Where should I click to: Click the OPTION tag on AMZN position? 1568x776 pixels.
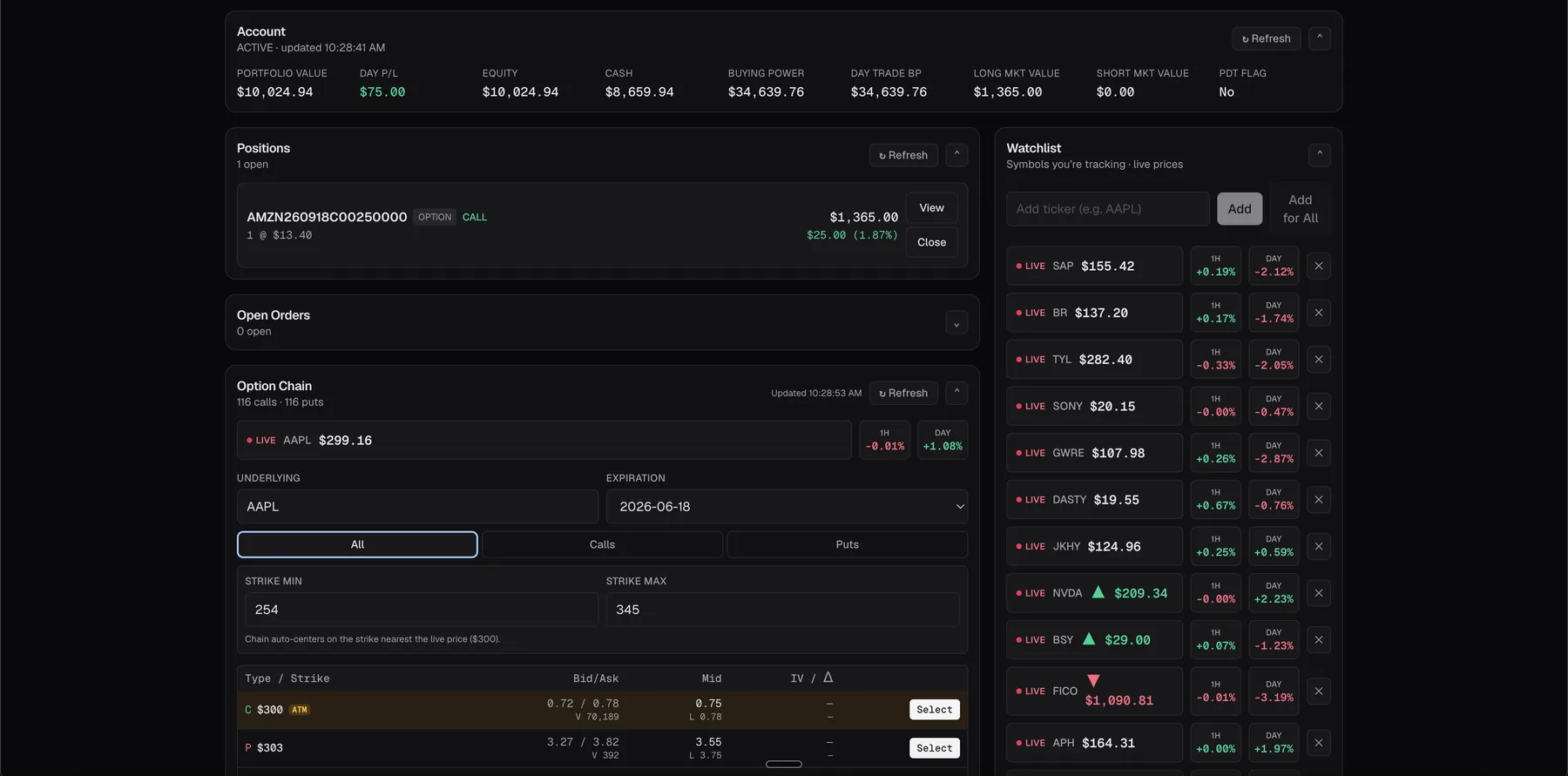(435, 217)
